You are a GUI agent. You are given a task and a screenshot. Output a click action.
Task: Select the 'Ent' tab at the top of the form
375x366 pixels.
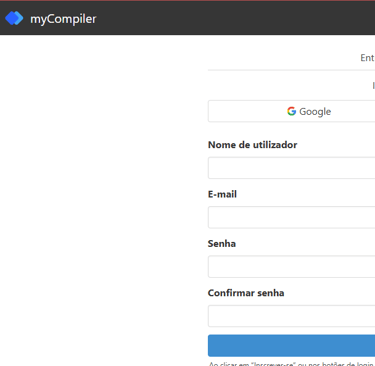pos(367,58)
